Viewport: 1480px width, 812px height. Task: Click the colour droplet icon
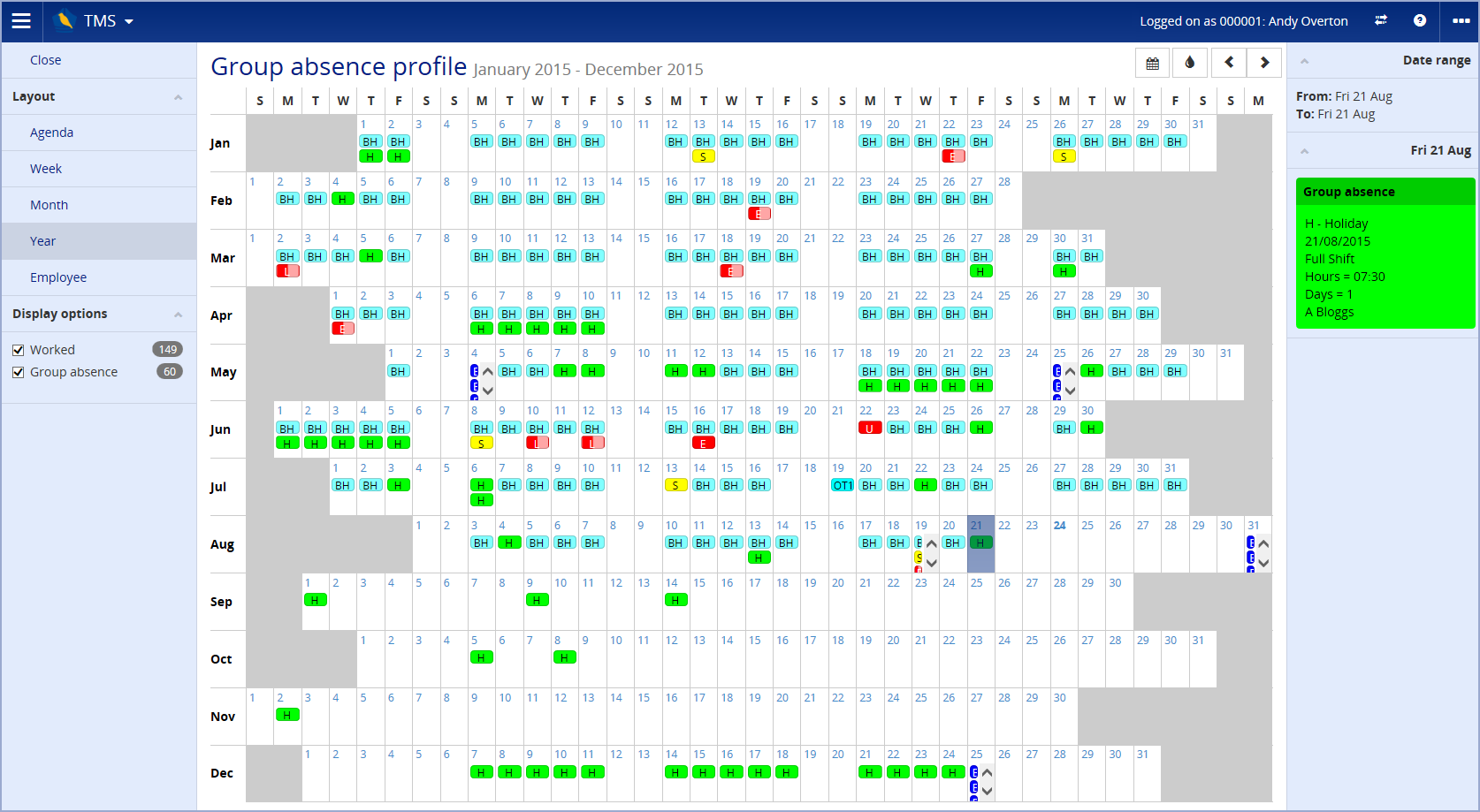1190,63
